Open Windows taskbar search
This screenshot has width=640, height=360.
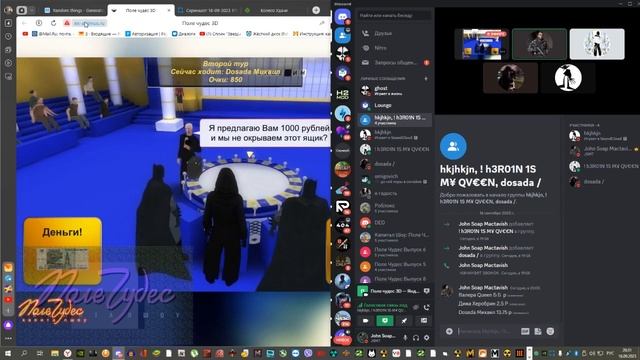24,353
